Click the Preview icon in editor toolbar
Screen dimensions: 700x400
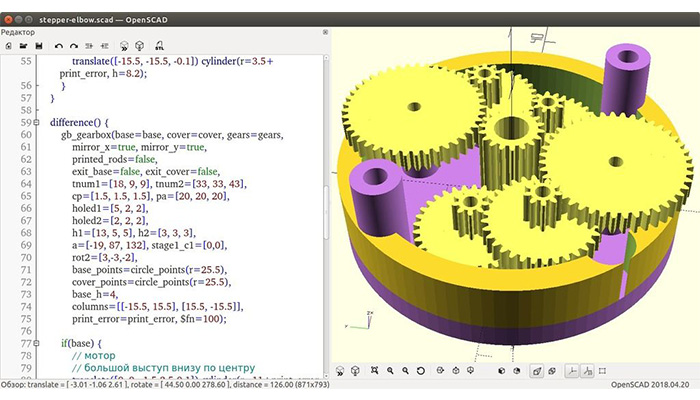click(x=124, y=46)
